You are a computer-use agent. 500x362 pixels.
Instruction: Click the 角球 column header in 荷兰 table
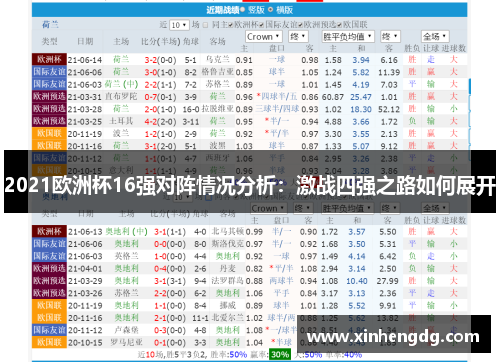(191, 42)
